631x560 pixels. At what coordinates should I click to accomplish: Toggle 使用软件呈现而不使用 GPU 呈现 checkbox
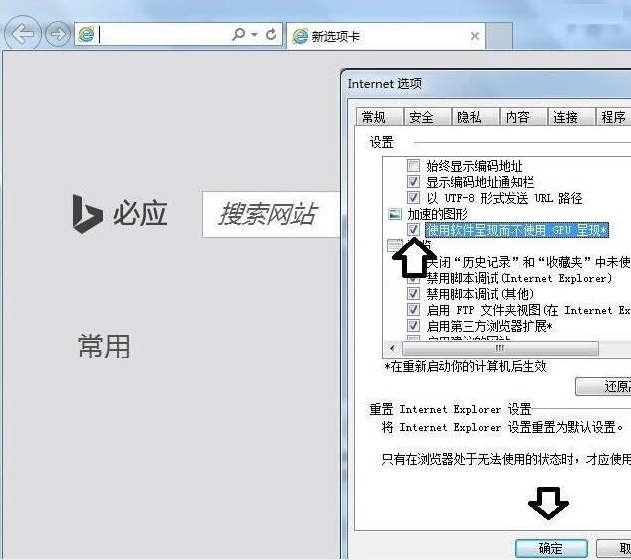click(413, 230)
